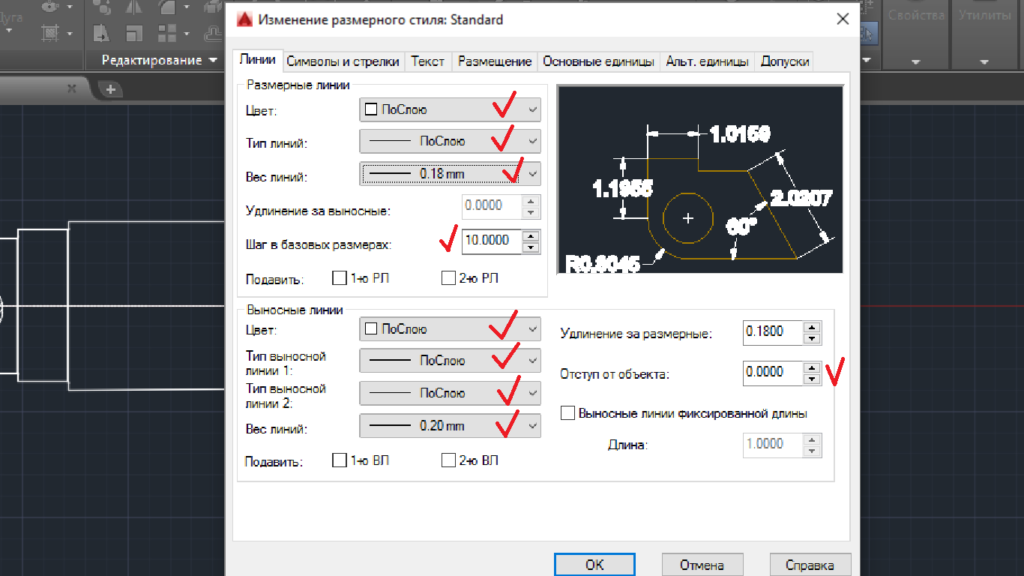Increase Удлинение за размерные with up arrow

coord(811,326)
